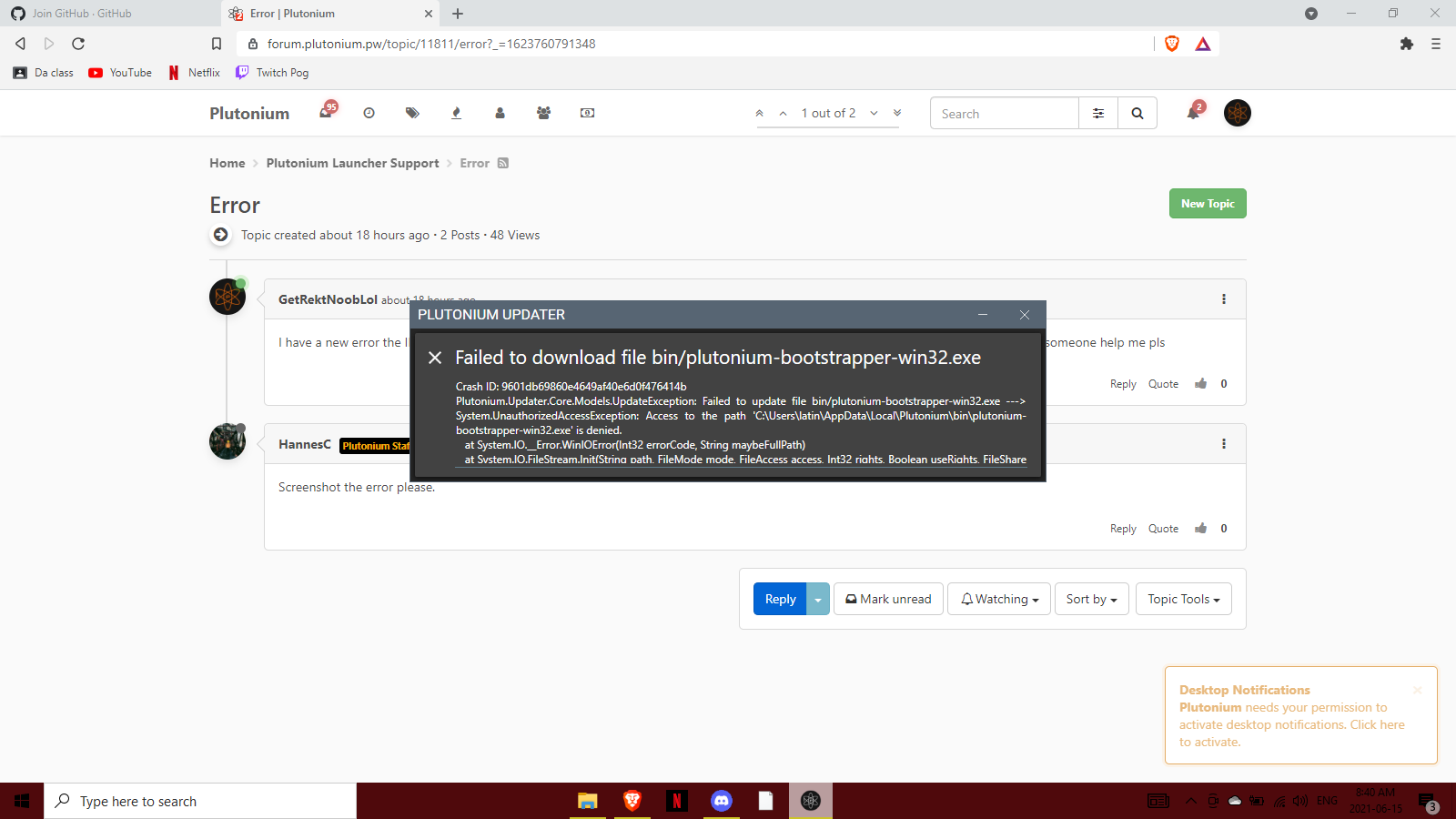
Task: Open Brave main menu hamburger
Action: coord(1436,44)
